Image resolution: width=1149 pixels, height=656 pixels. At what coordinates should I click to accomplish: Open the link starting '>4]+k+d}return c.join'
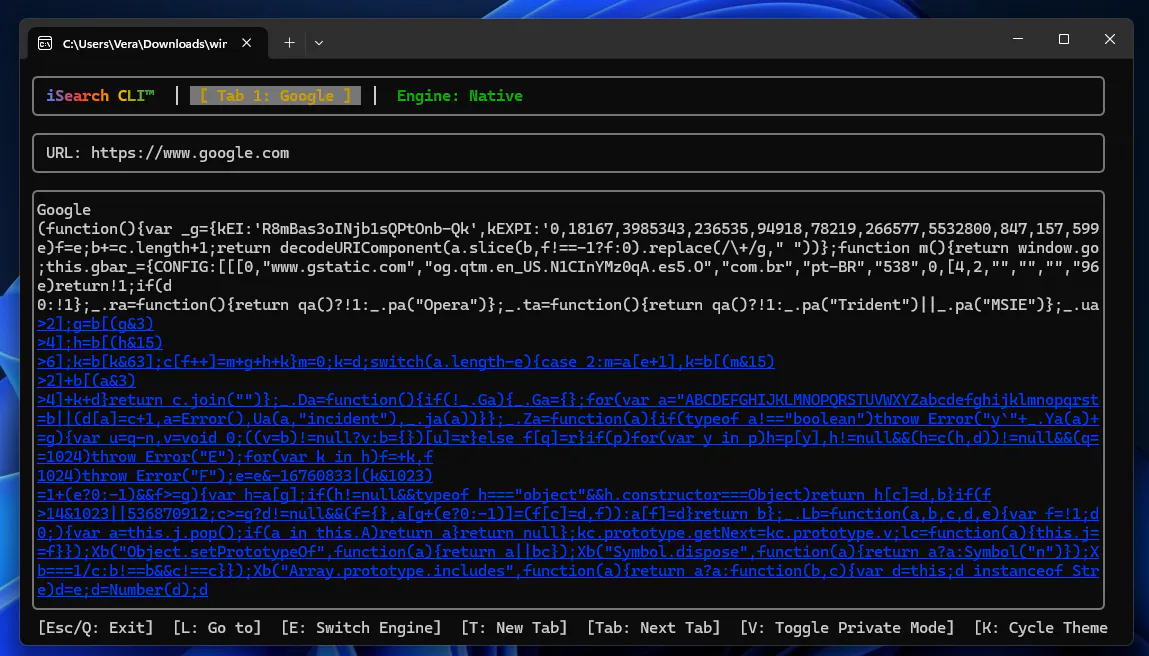[568, 399]
